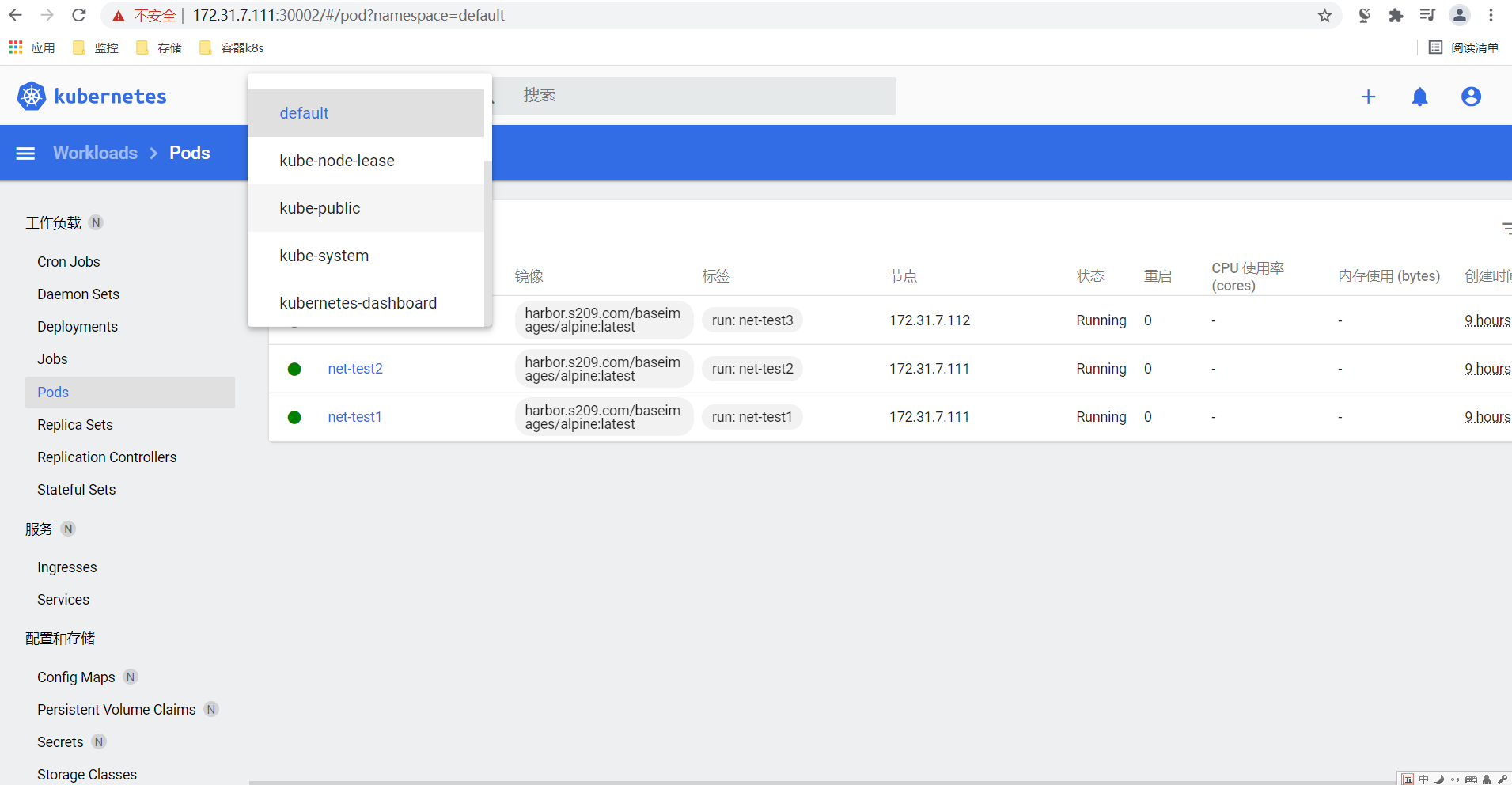Click the green status dot for net-test1

[294, 417]
